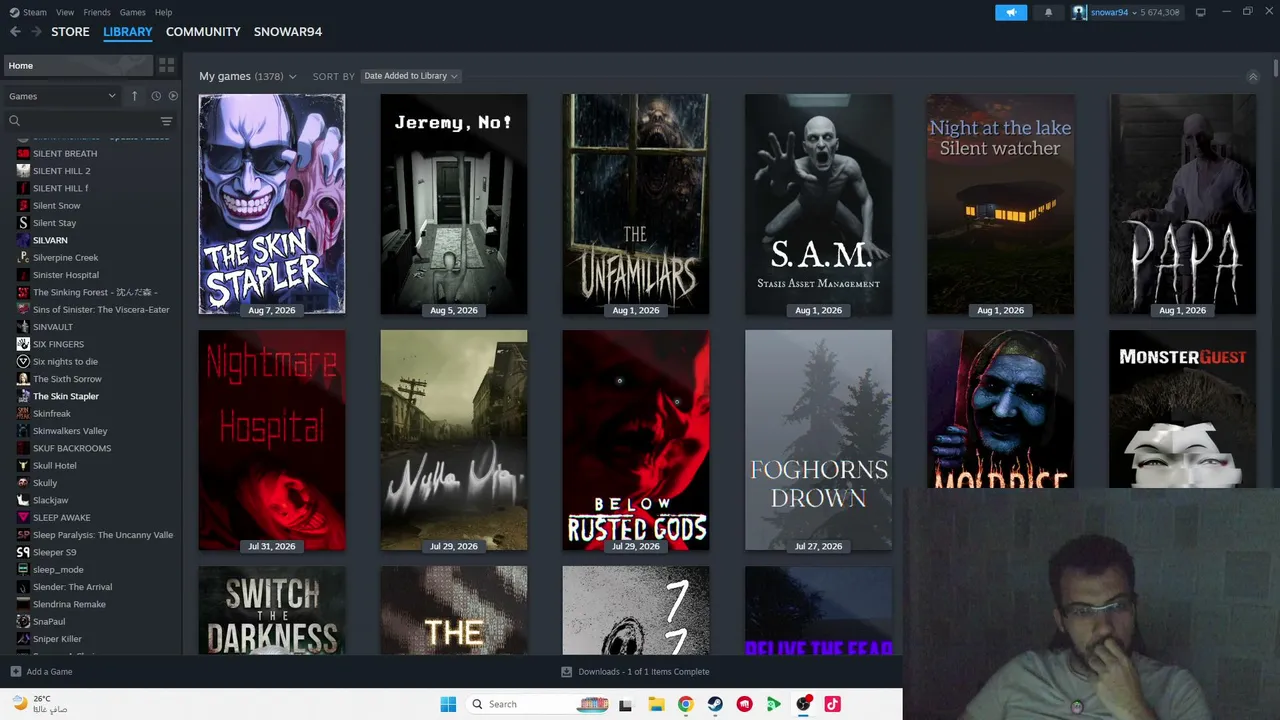Viewport: 1280px width, 720px height.
Task: Open the Below Rusted Gods game cover
Action: (x=636, y=441)
